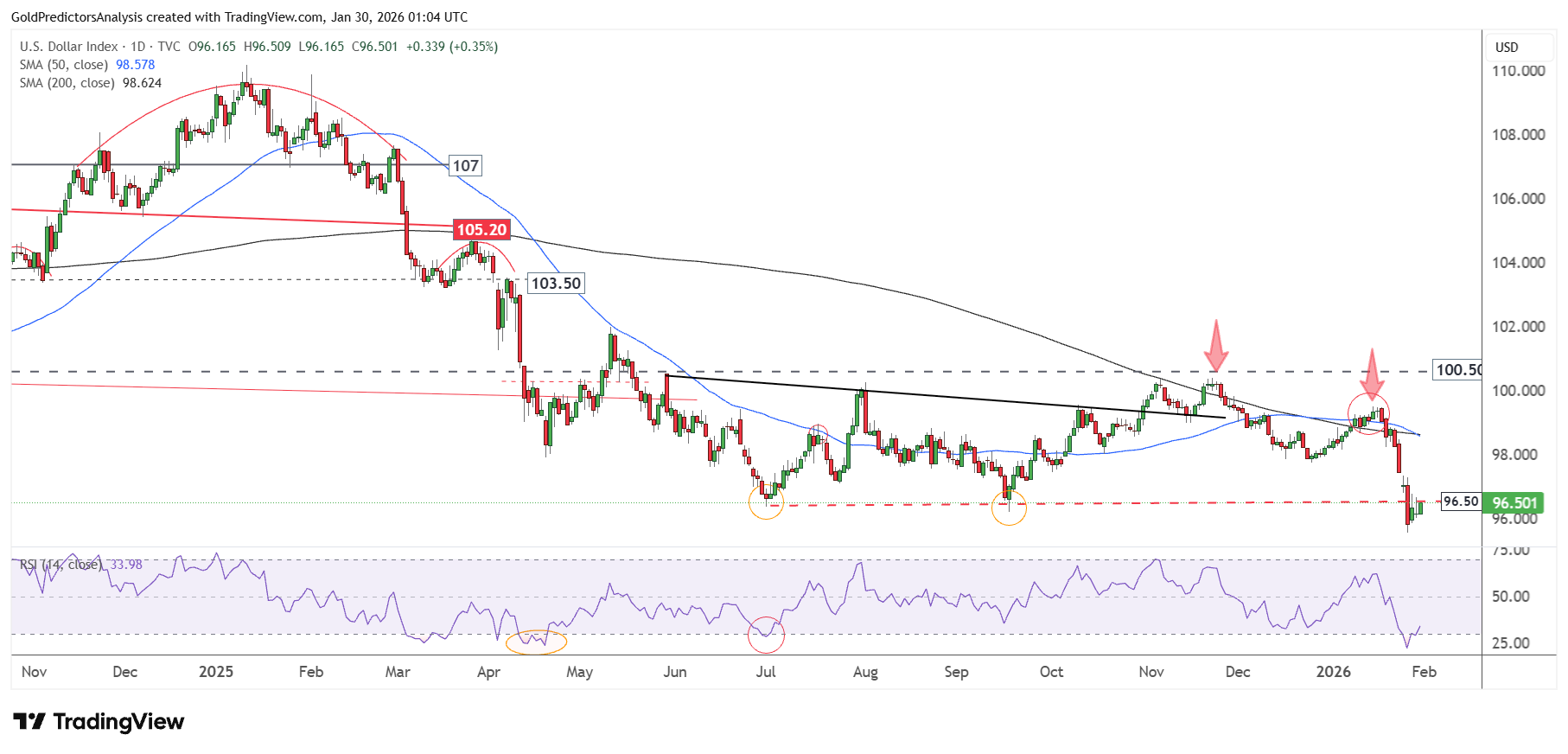
Task: Click the GoldPredictorsAnalysis attribution header text
Action: pyautogui.click(x=239, y=16)
